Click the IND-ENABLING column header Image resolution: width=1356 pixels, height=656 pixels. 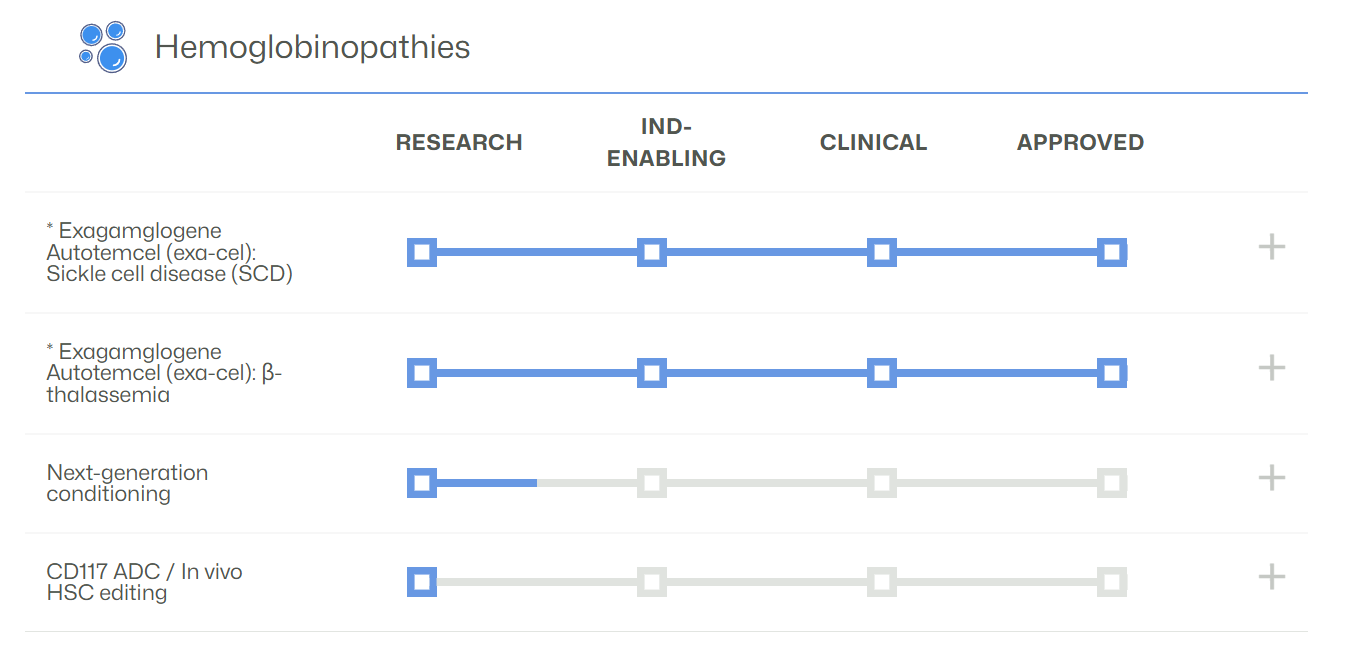[x=666, y=142]
